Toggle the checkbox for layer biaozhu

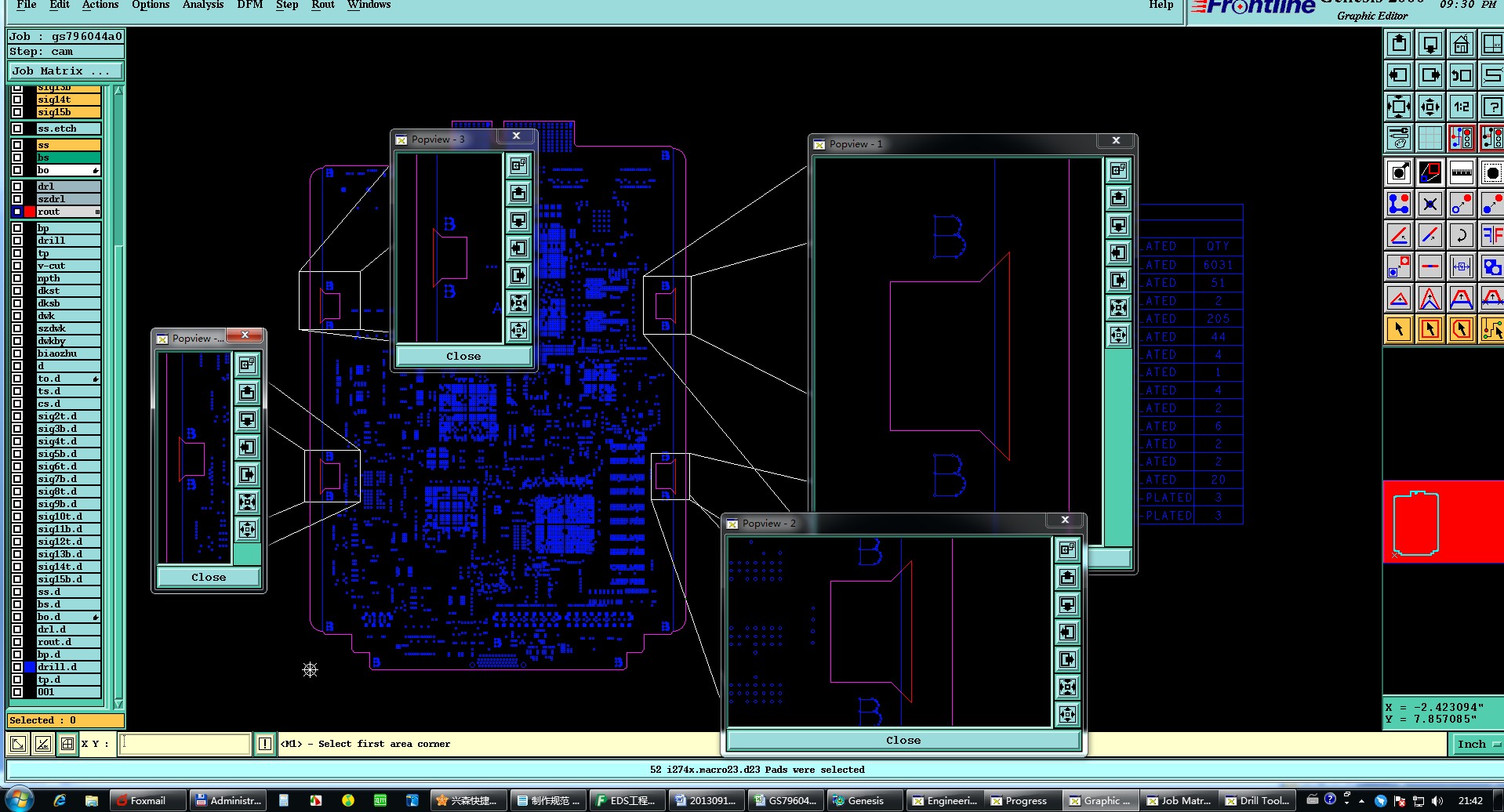click(17, 353)
